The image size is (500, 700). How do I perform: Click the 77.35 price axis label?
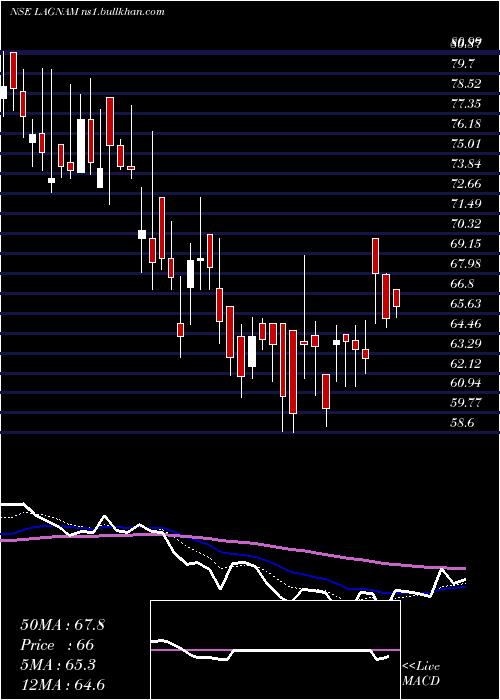tap(466, 104)
